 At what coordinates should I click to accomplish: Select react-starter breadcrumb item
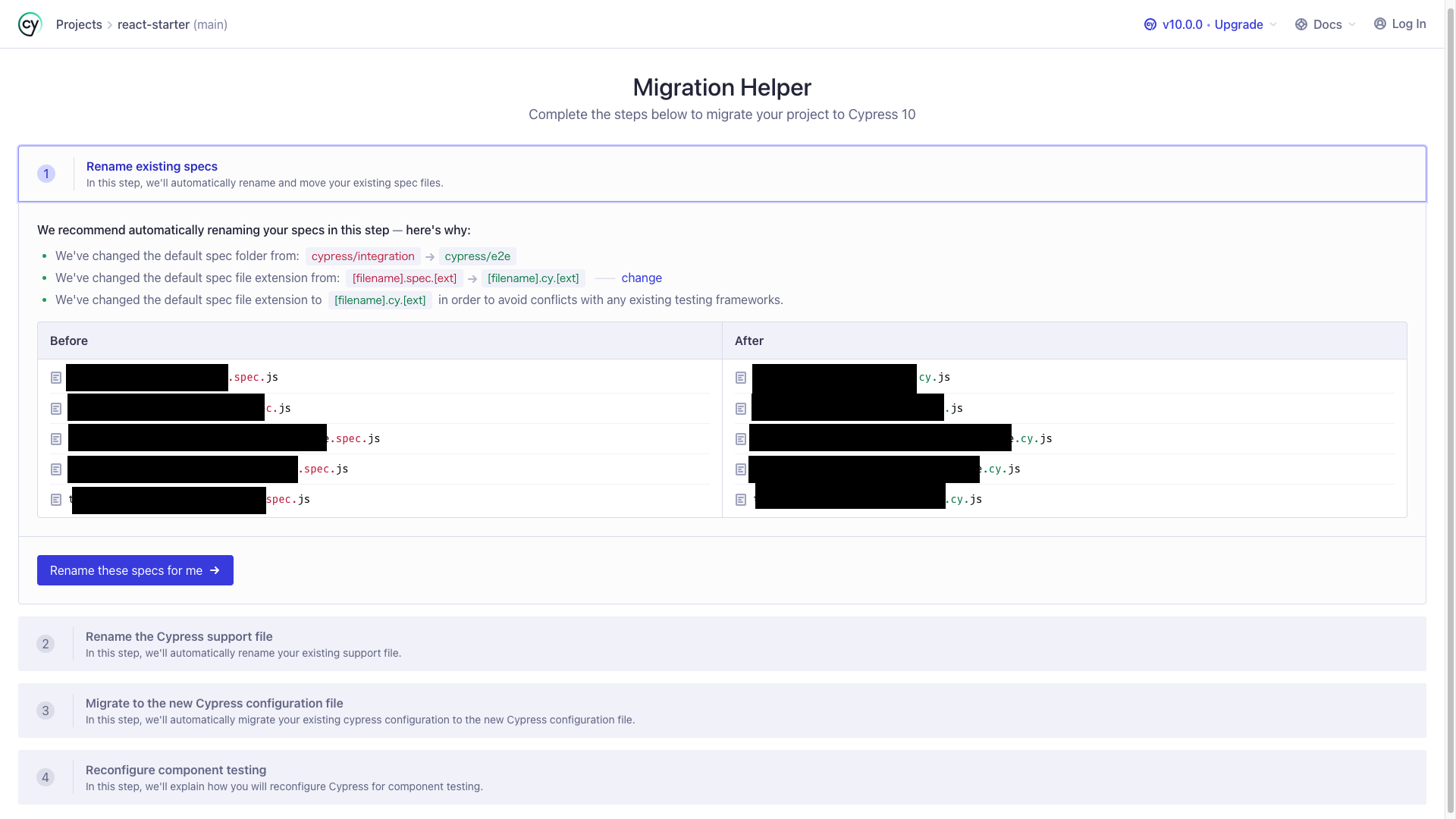(x=153, y=24)
